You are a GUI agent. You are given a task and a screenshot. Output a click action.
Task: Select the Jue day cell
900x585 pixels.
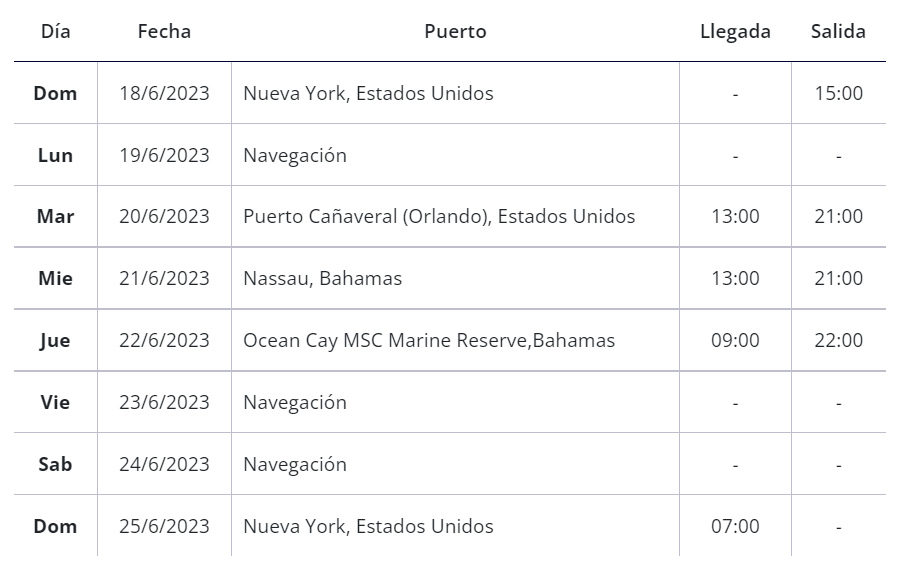(x=56, y=340)
